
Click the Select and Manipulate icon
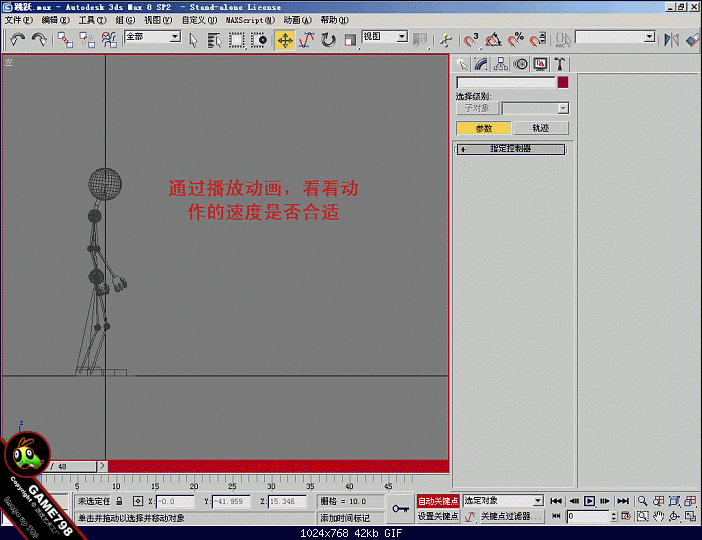point(446,40)
